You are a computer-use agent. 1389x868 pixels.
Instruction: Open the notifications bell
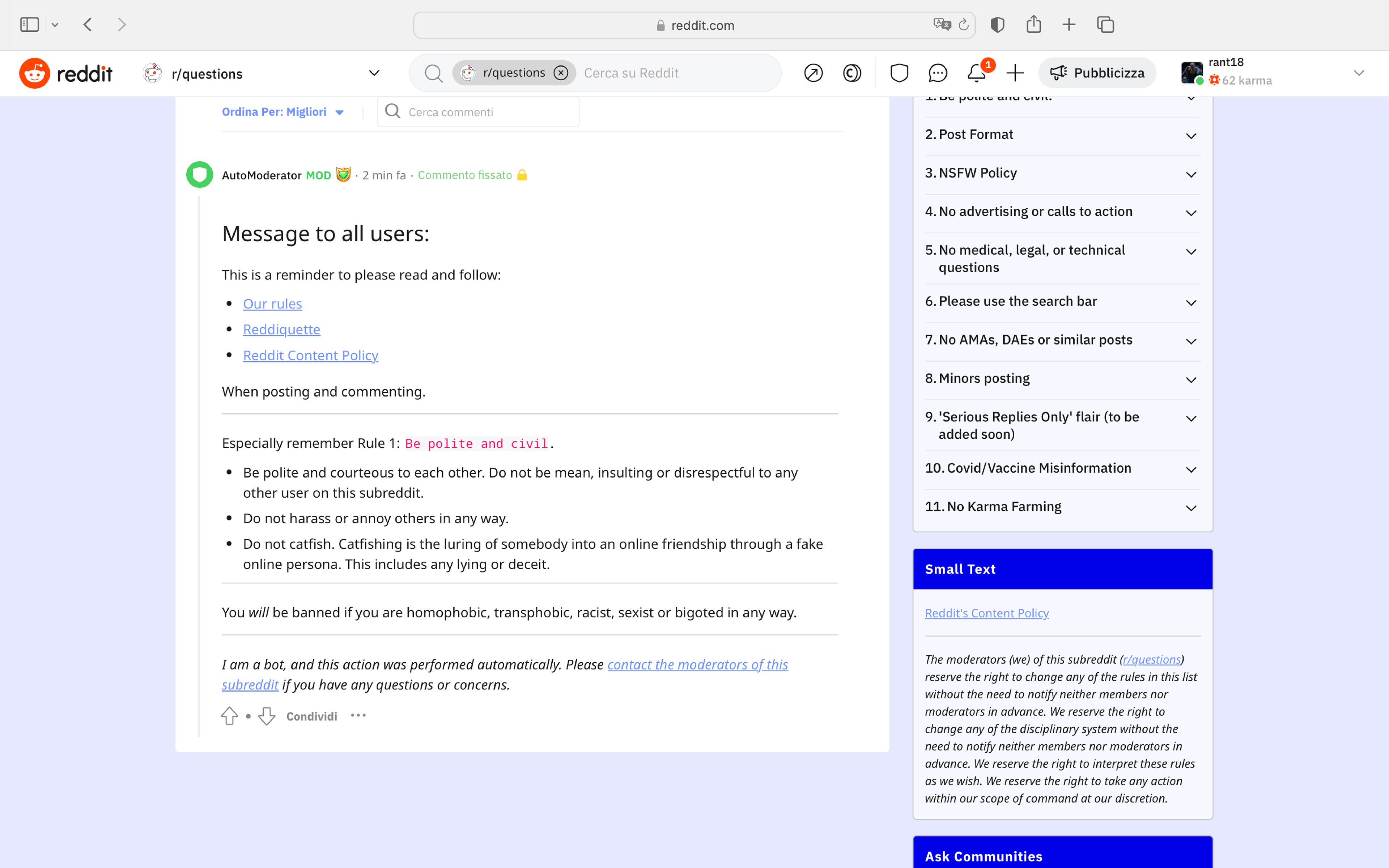976,73
